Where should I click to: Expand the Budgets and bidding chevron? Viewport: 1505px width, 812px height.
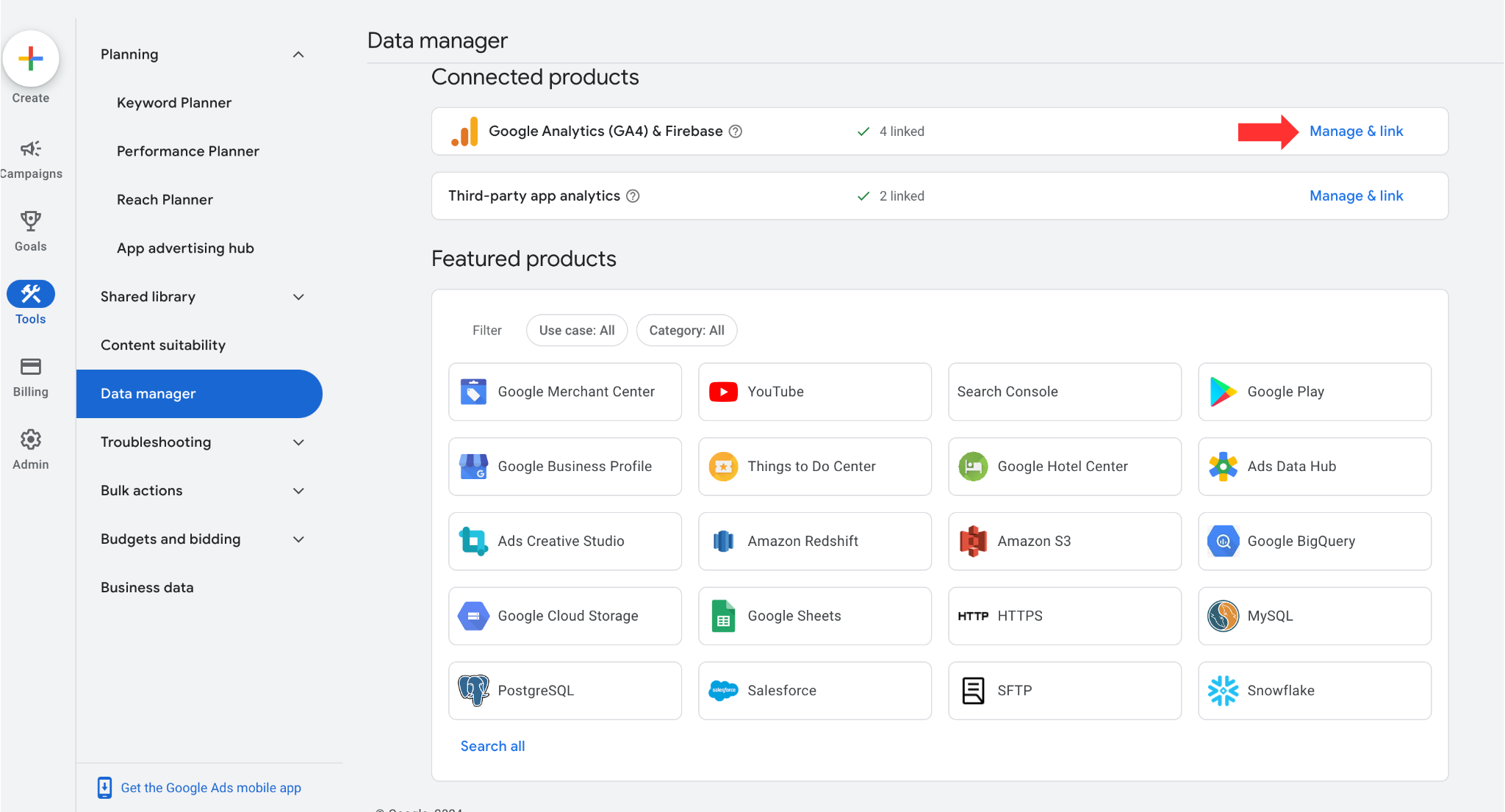click(298, 539)
